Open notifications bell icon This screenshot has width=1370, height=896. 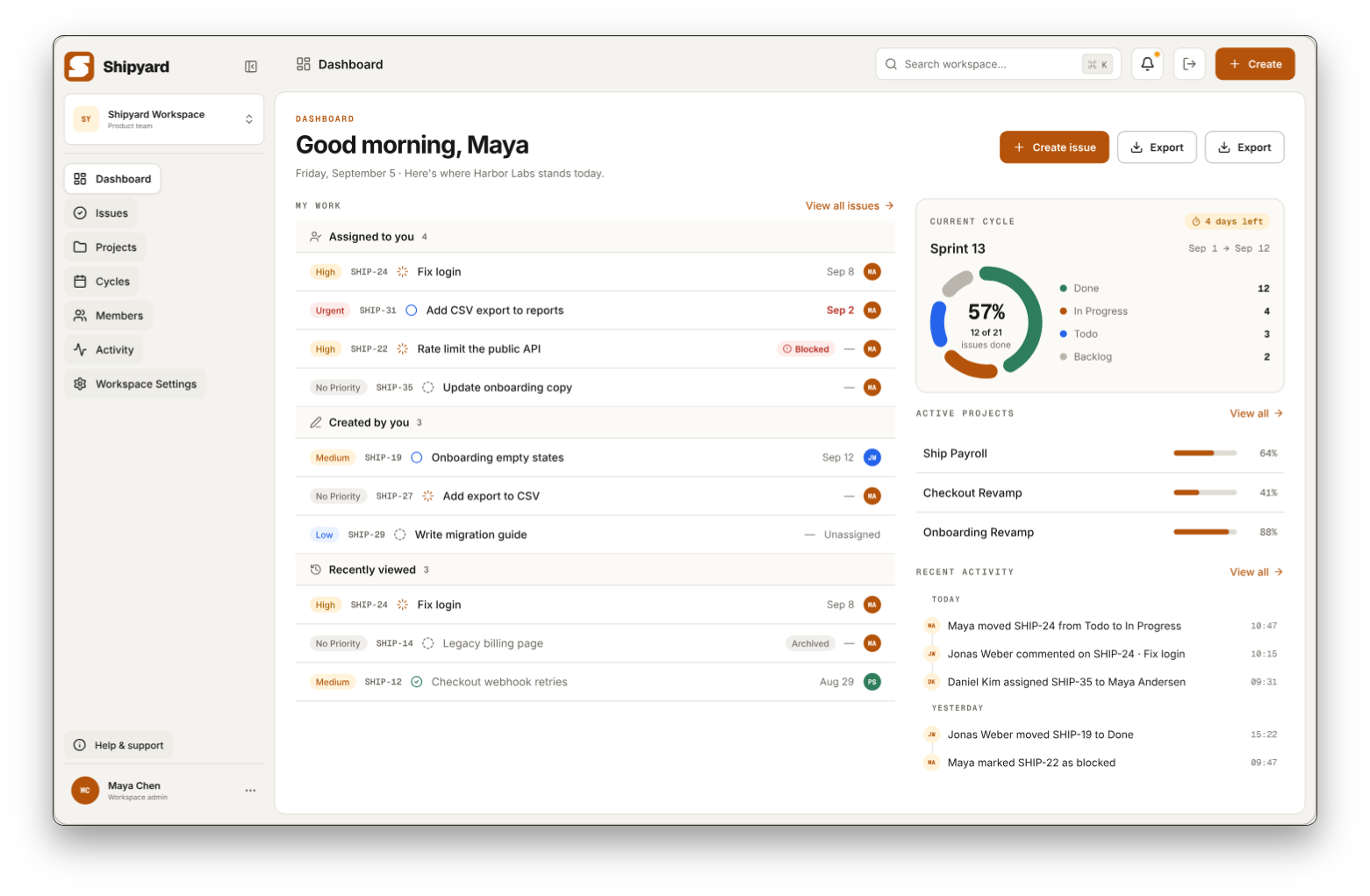[1147, 64]
